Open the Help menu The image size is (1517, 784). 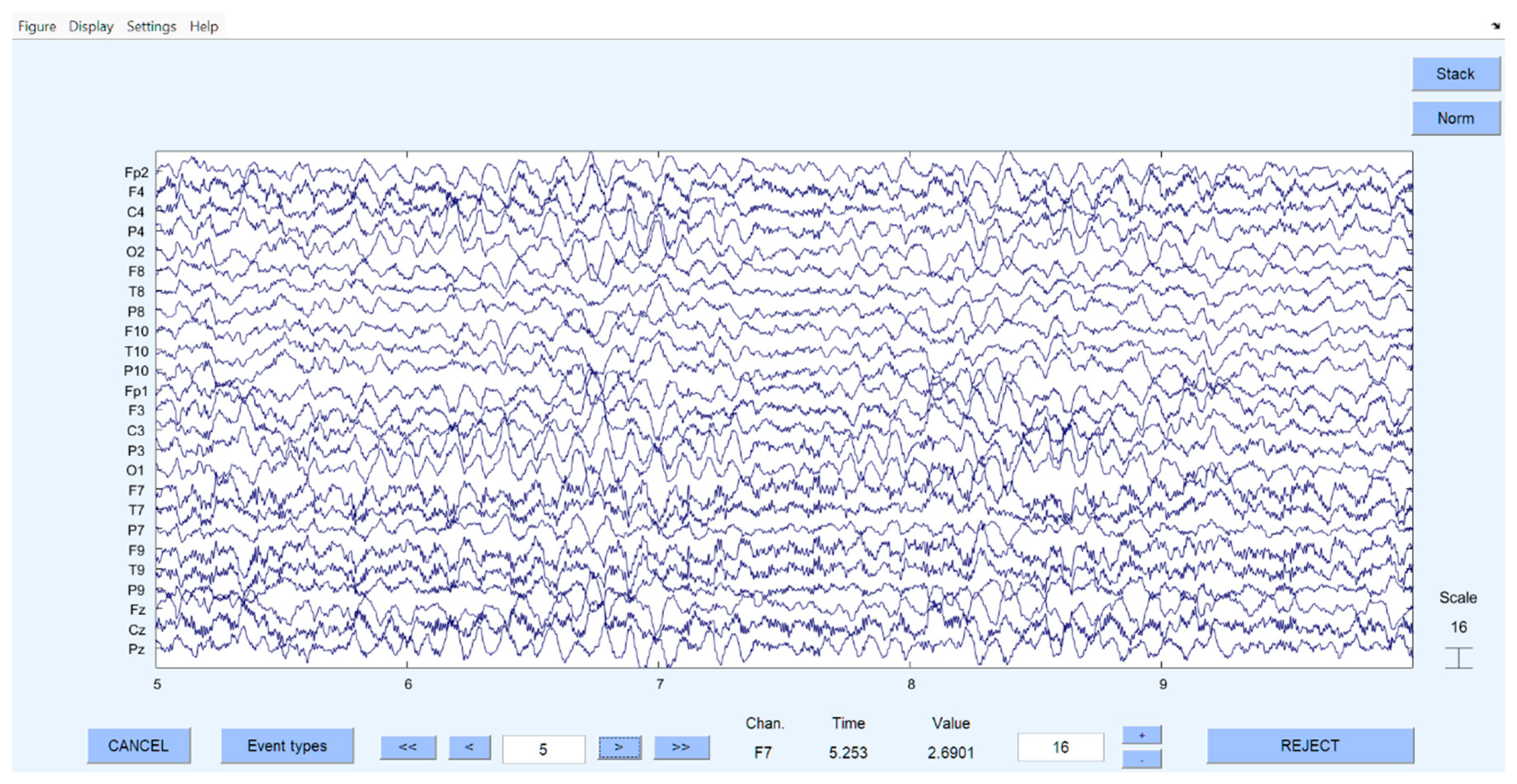[x=204, y=27]
